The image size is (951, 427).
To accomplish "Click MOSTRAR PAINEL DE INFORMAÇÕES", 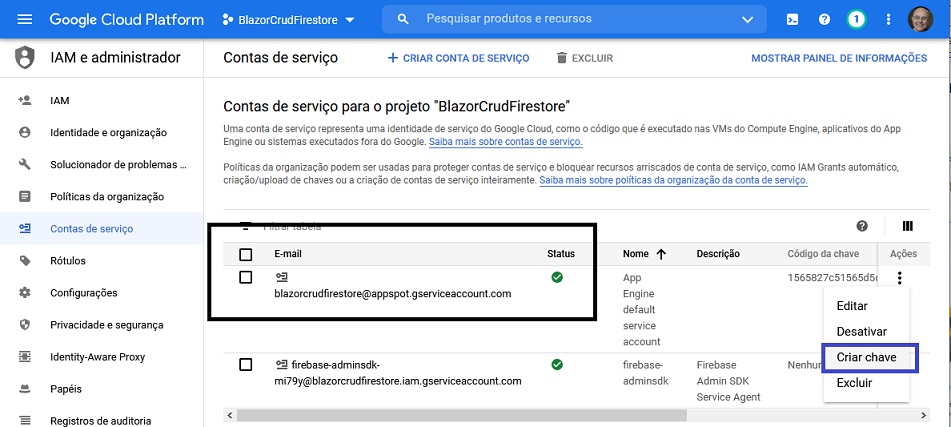I will (839, 58).
